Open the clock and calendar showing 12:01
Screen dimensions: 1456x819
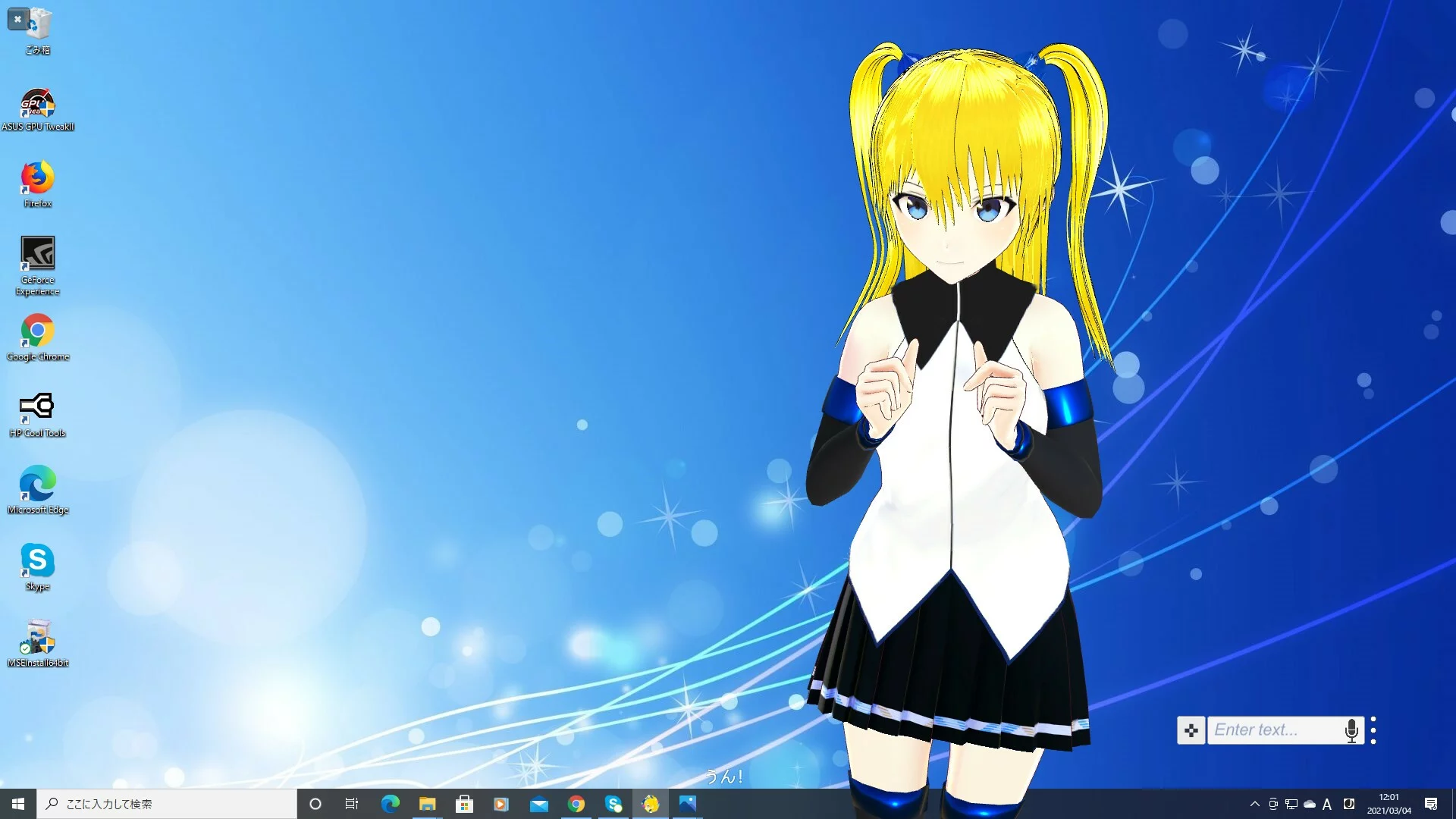coord(1389,804)
